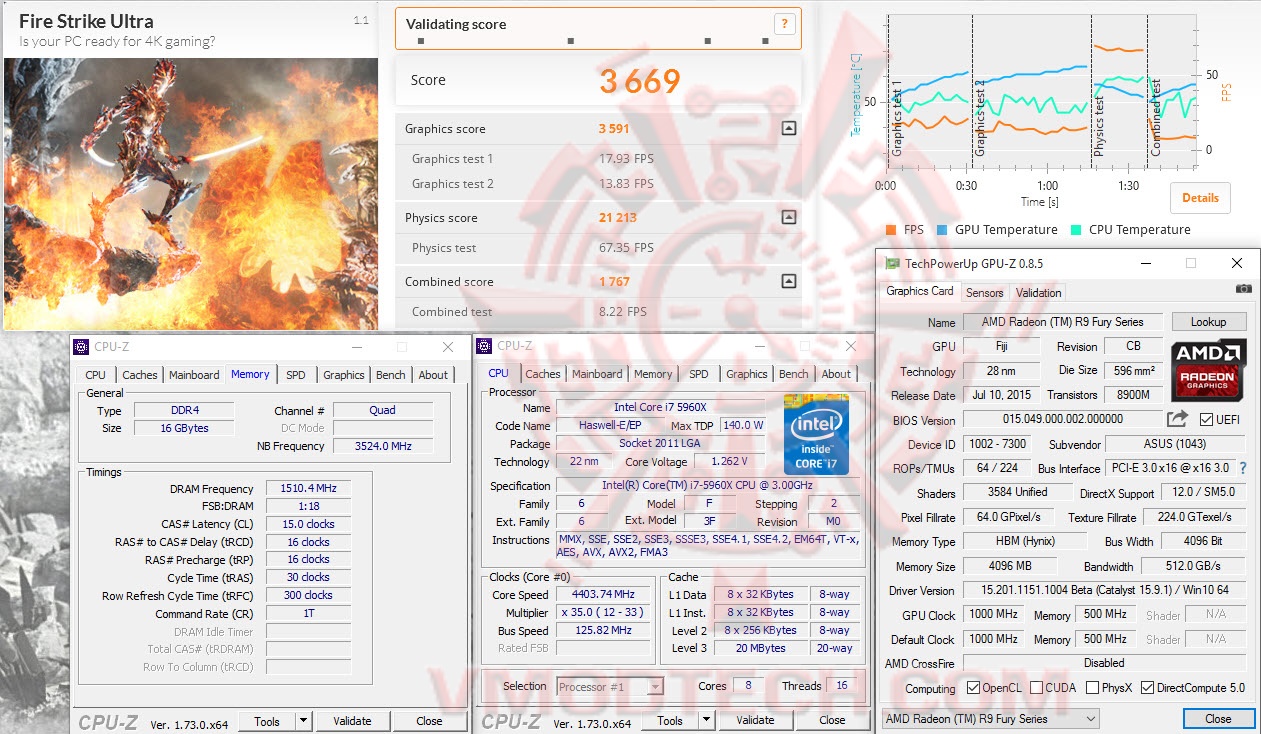Click the DRAM Frequency value 1510.4 MHz
Image resolution: width=1261 pixels, height=734 pixels.
309,489
